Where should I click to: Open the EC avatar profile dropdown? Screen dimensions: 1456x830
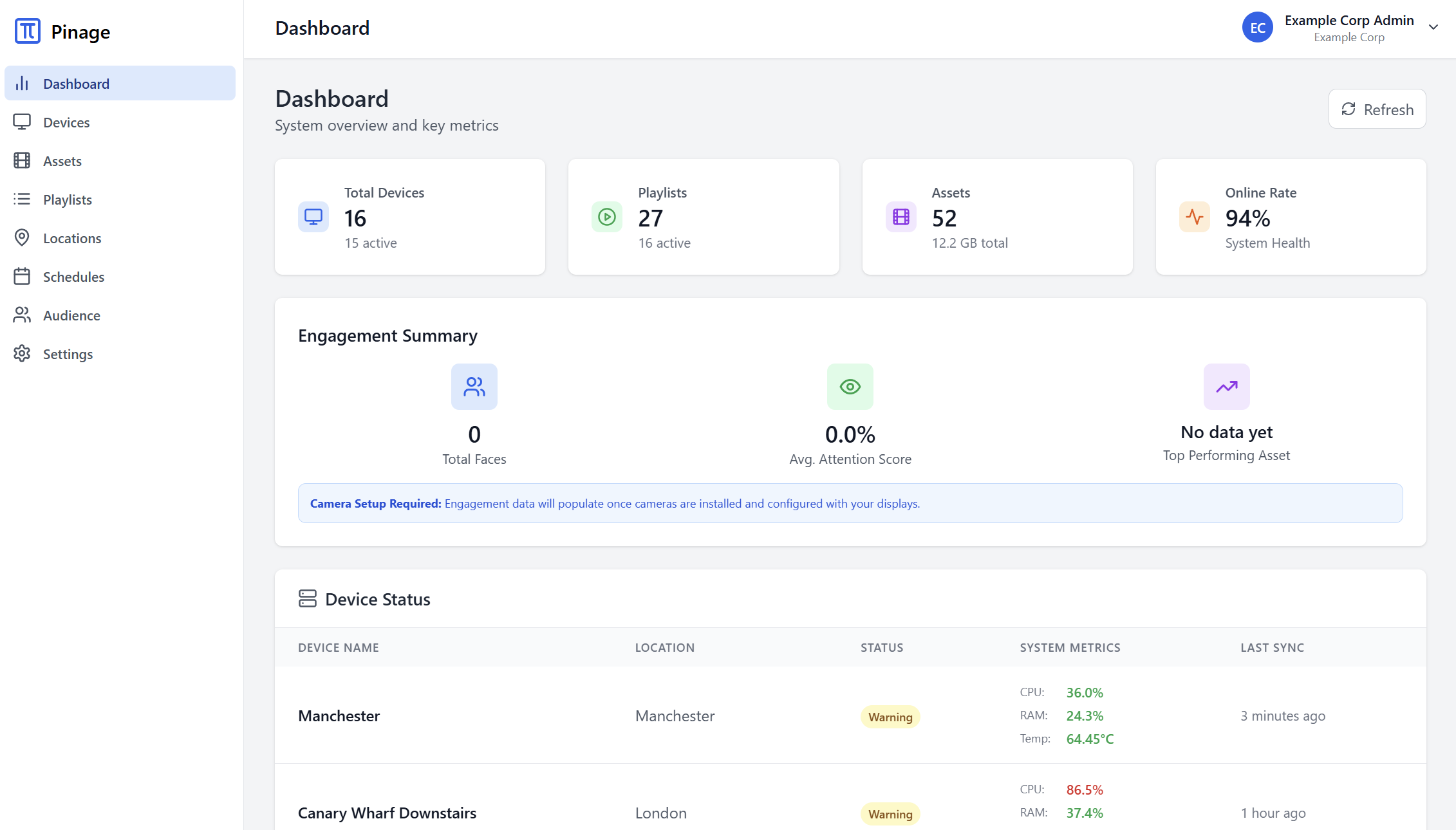click(1258, 27)
